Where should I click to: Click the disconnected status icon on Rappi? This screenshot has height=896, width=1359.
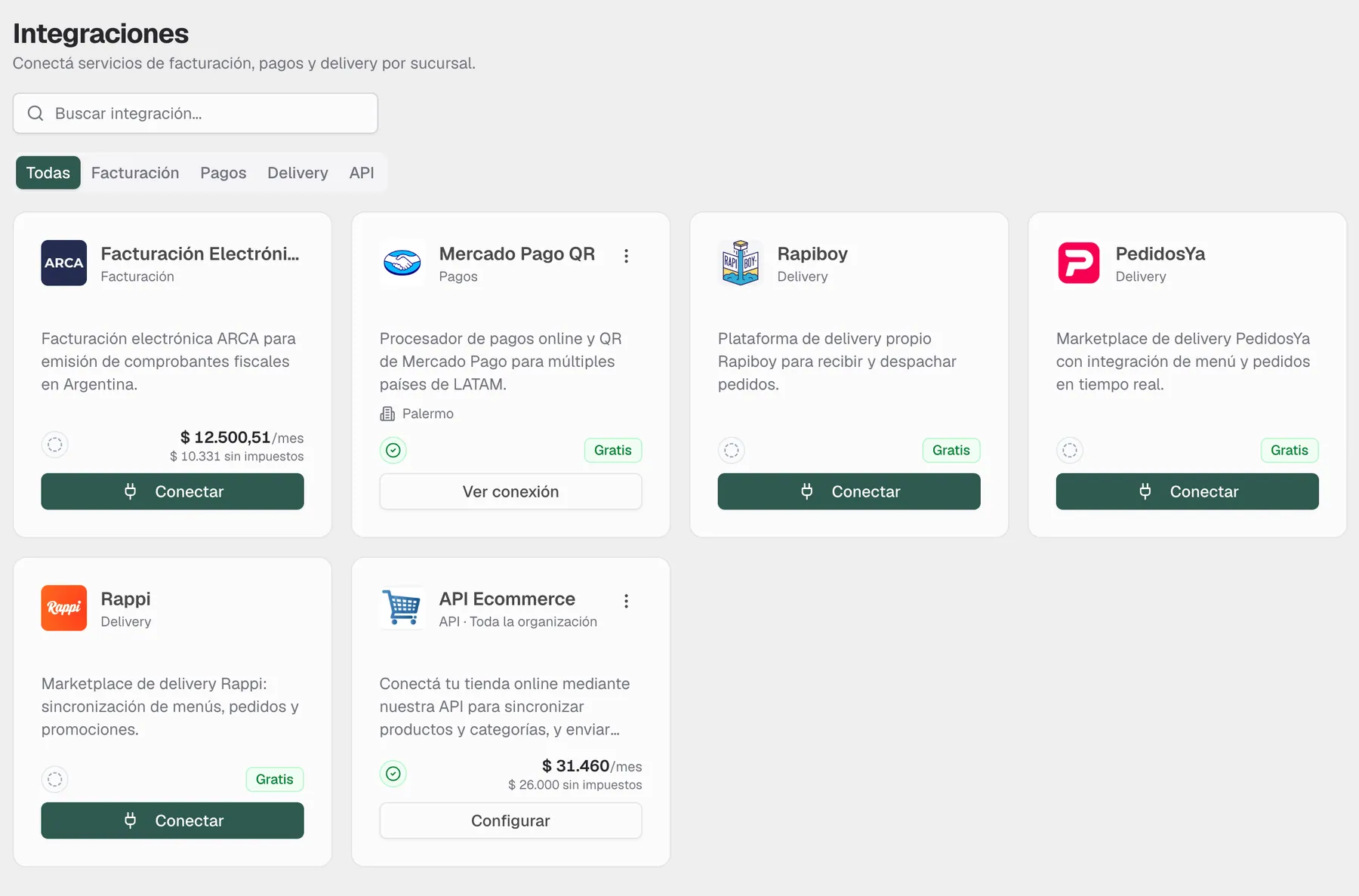click(x=55, y=779)
